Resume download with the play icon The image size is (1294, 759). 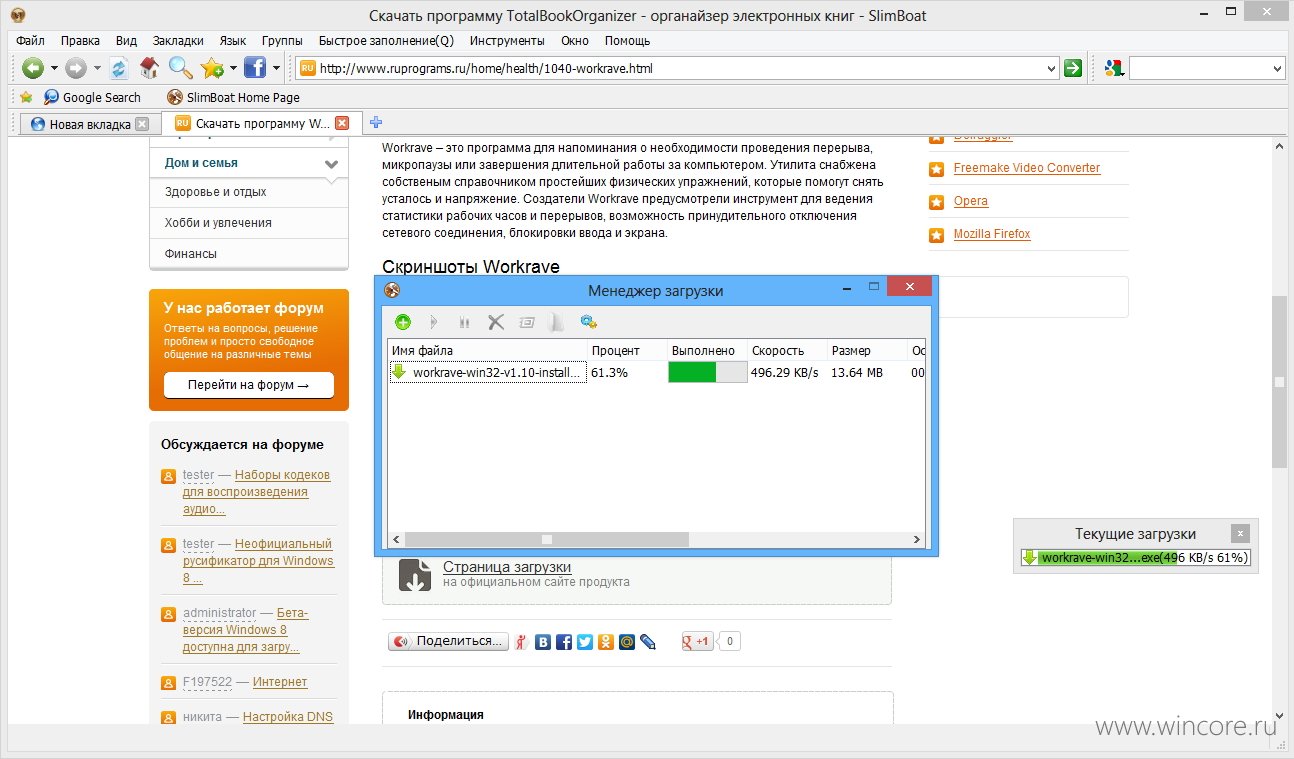point(433,322)
